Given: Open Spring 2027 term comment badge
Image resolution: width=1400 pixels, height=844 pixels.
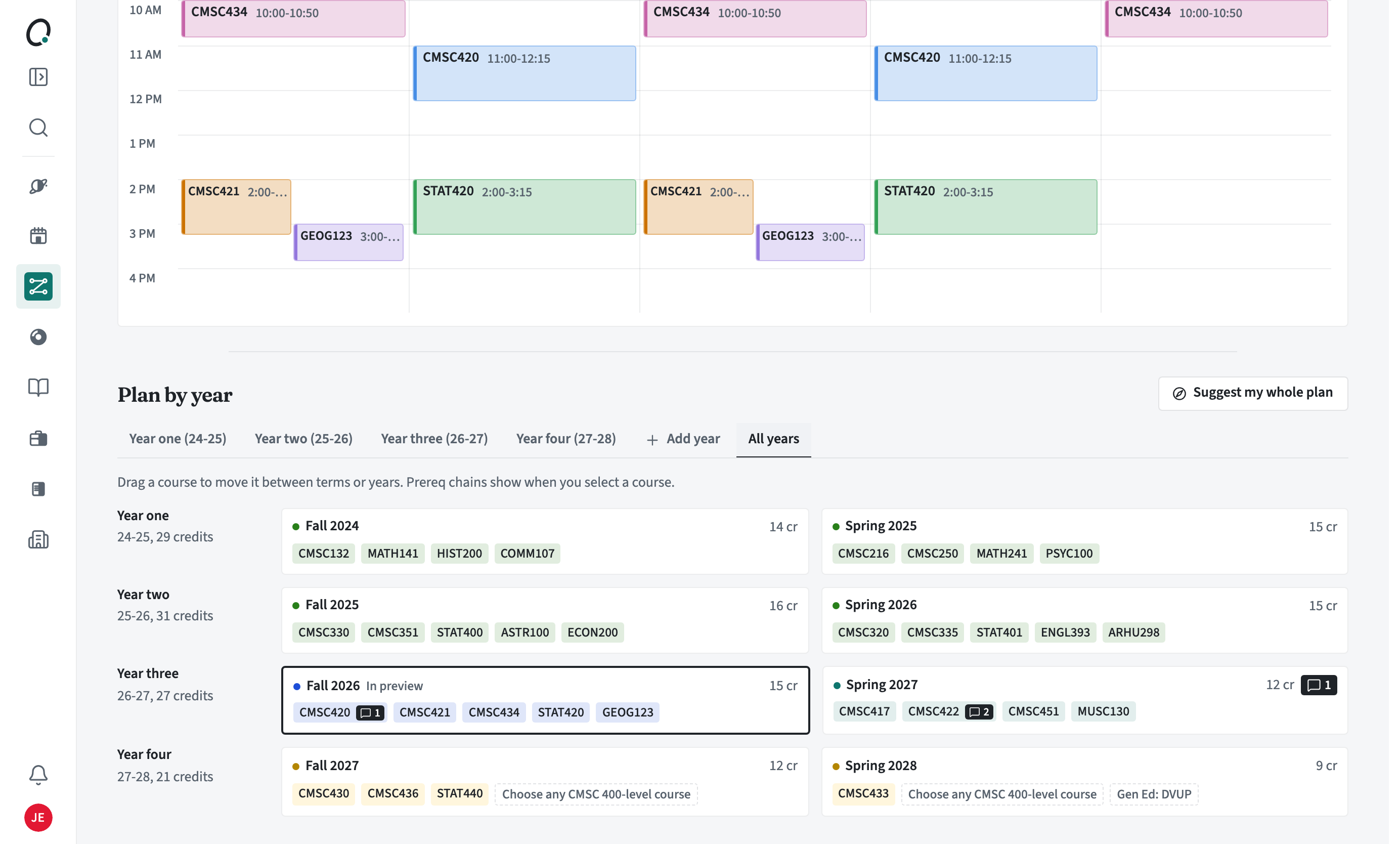Looking at the screenshot, I should point(1319,686).
